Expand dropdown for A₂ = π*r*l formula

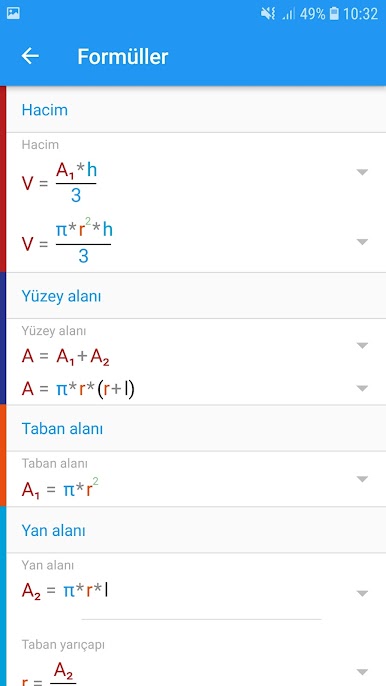(362, 593)
